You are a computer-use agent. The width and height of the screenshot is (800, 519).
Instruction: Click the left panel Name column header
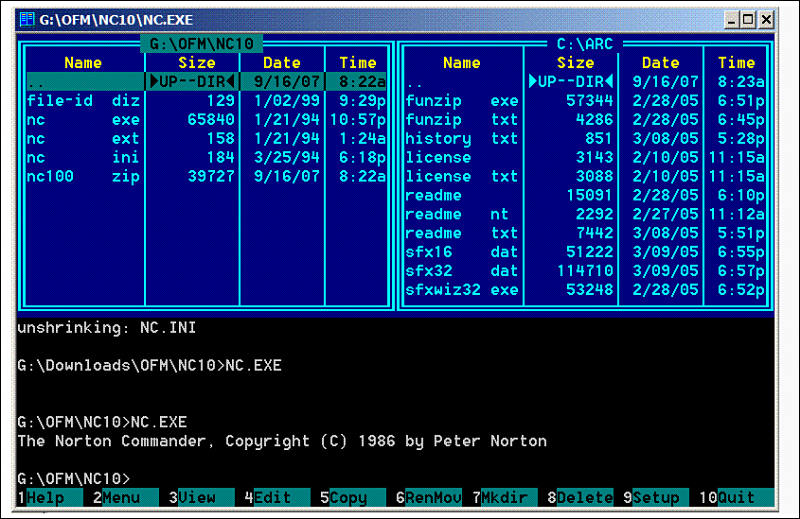(83, 63)
